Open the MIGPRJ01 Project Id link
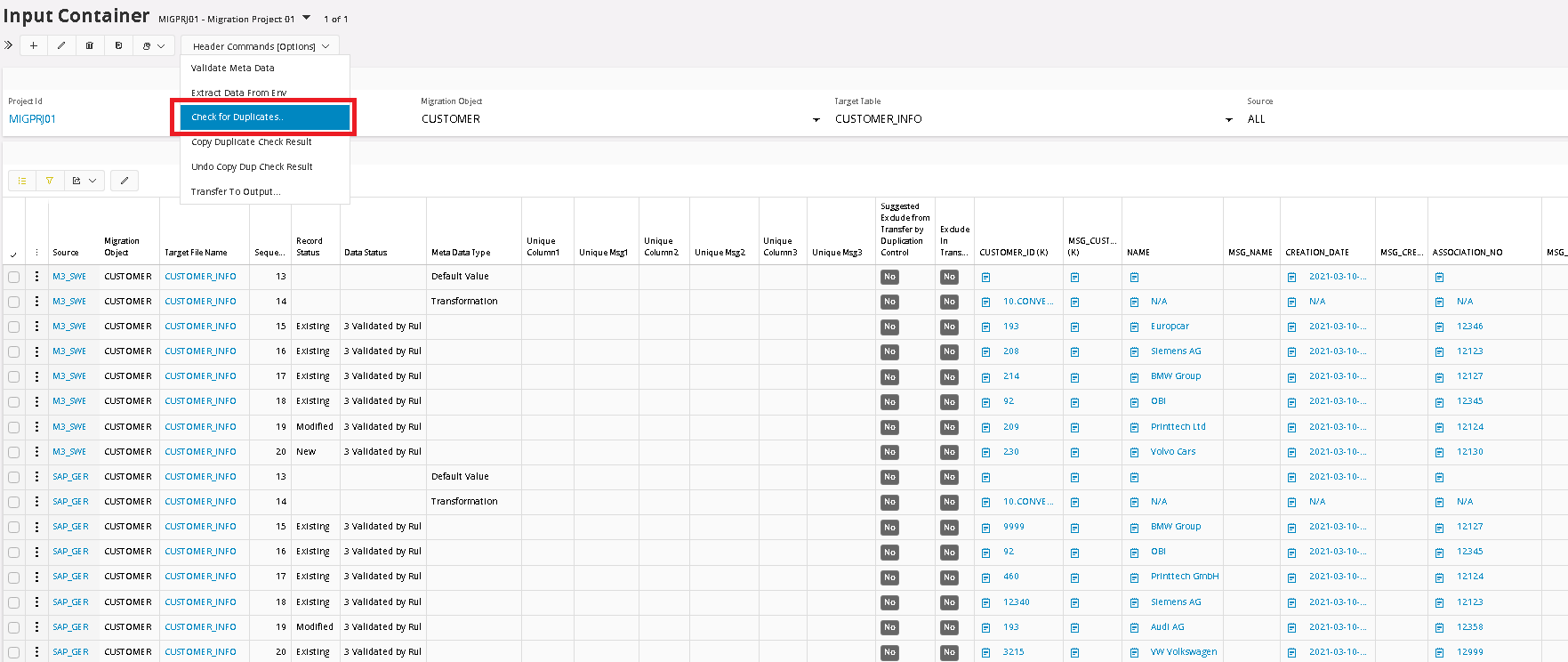1568x662 pixels. coord(32,119)
